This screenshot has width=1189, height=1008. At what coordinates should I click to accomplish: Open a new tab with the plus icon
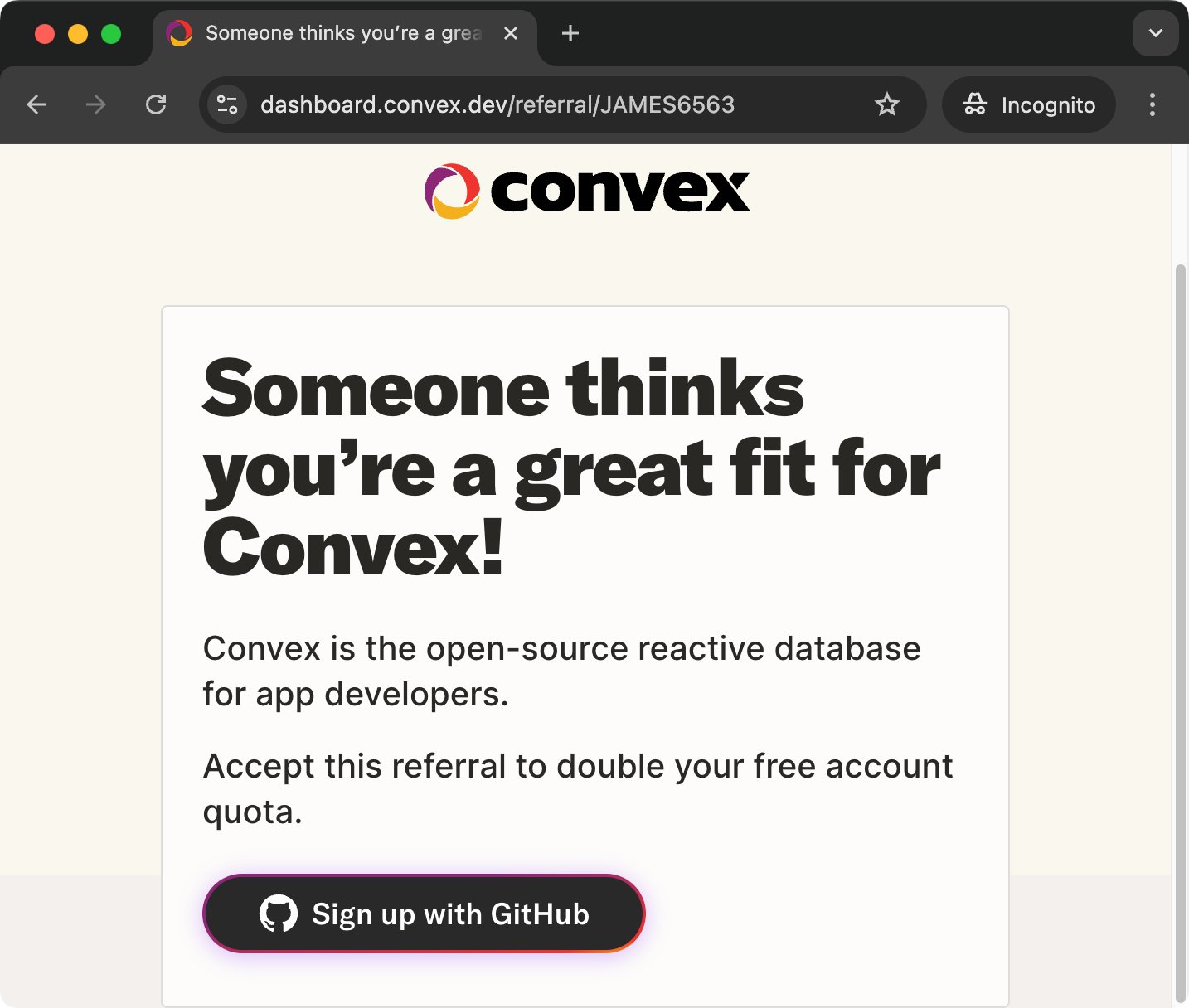(570, 33)
